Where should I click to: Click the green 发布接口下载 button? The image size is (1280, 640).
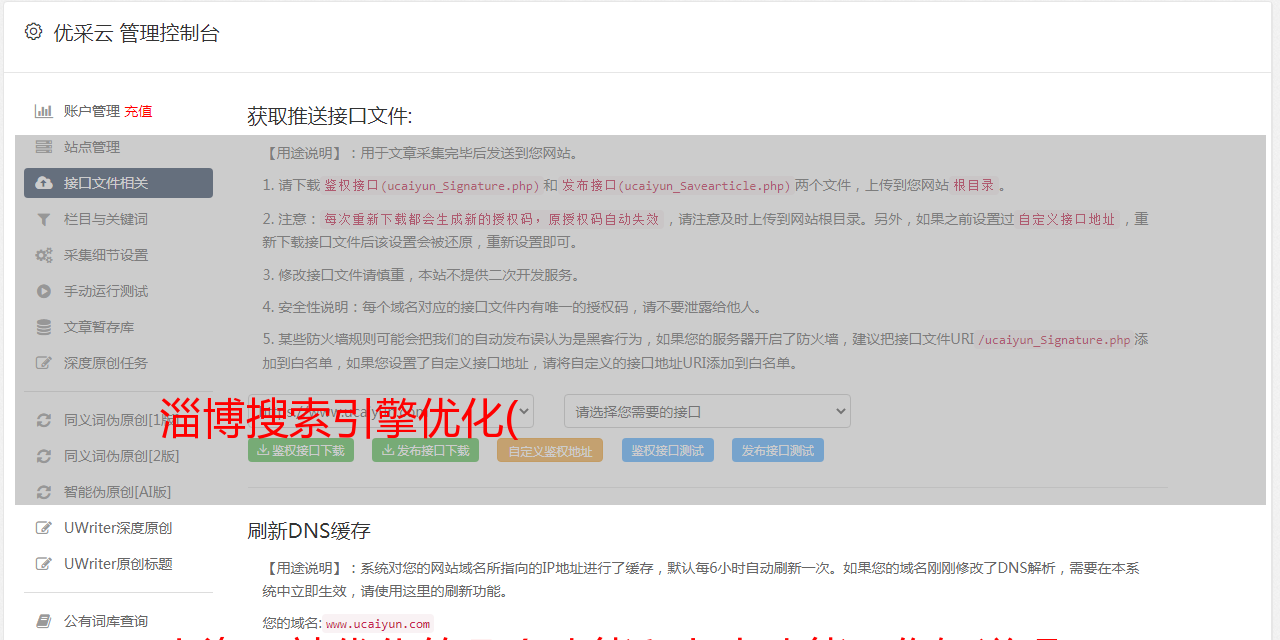pos(425,450)
